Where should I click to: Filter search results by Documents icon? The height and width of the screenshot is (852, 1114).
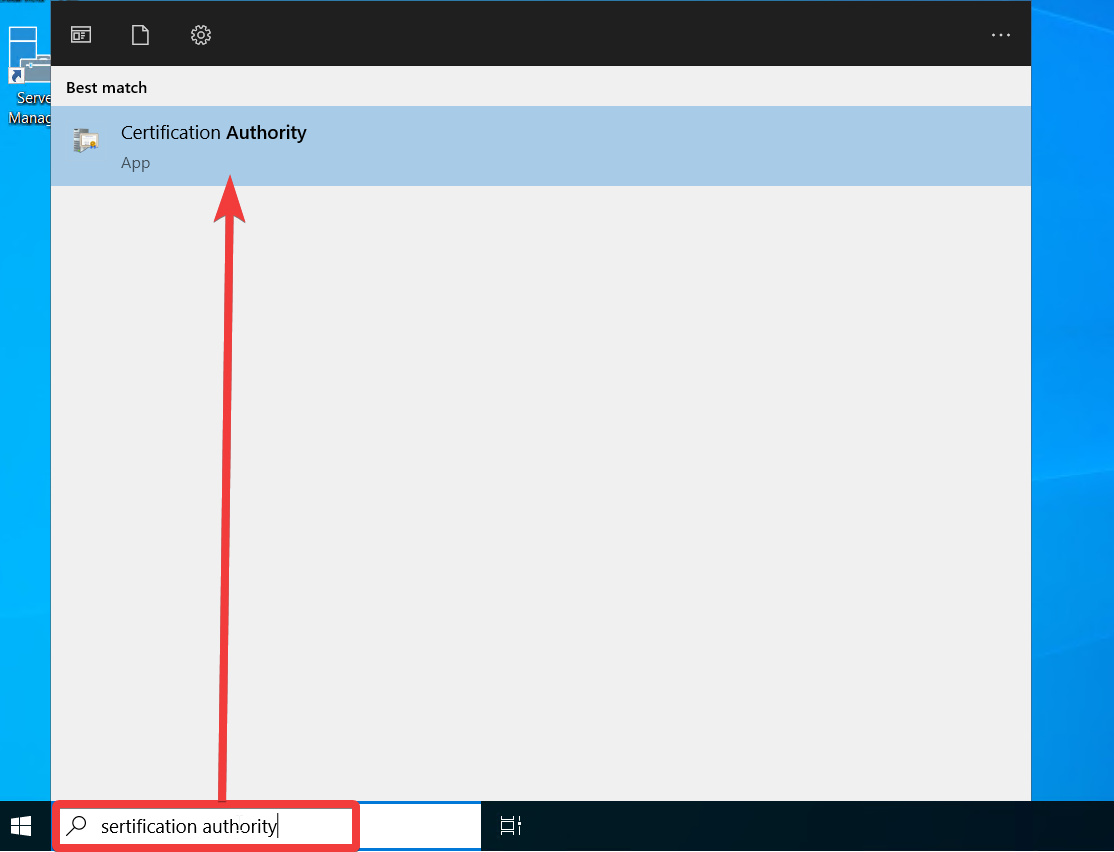click(141, 34)
